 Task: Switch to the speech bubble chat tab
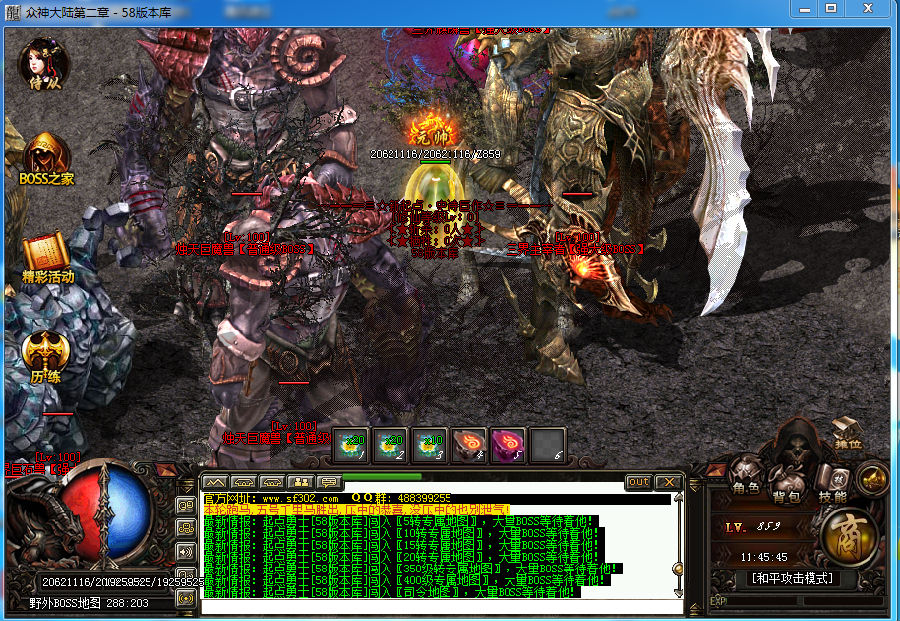coord(329,482)
